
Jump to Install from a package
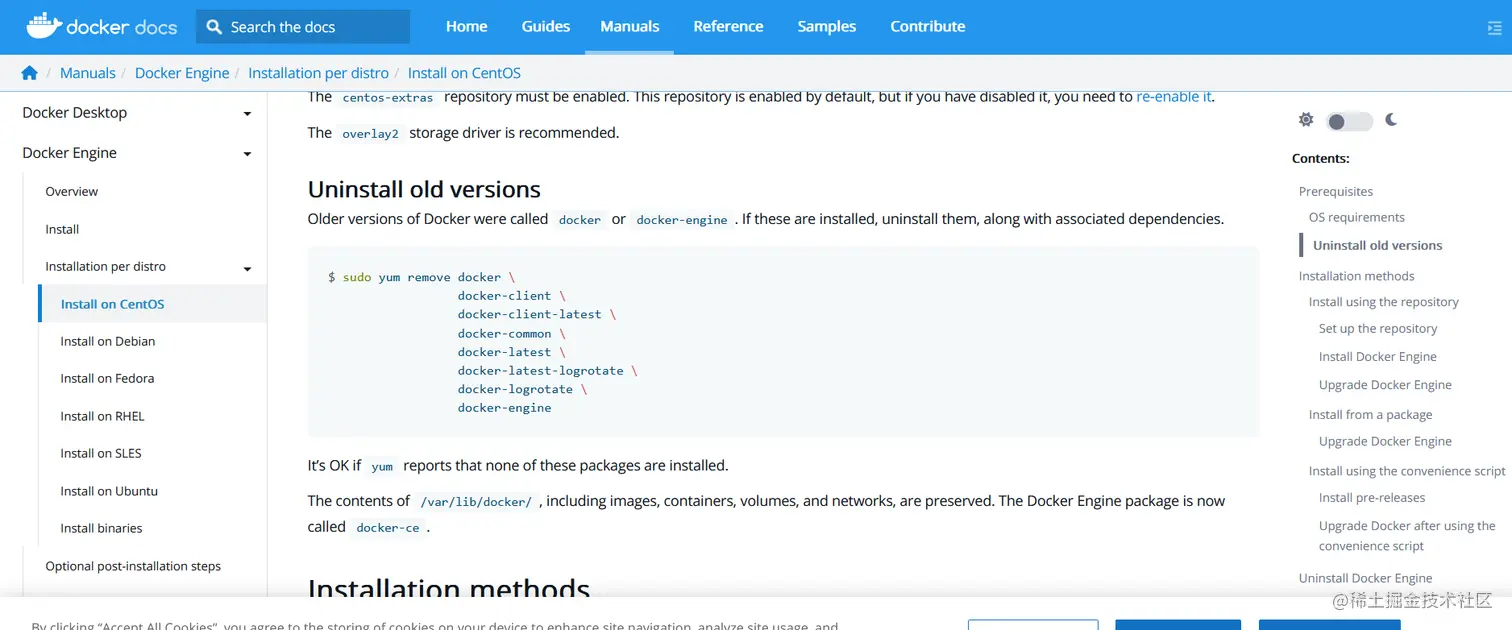click(x=1371, y=414)
